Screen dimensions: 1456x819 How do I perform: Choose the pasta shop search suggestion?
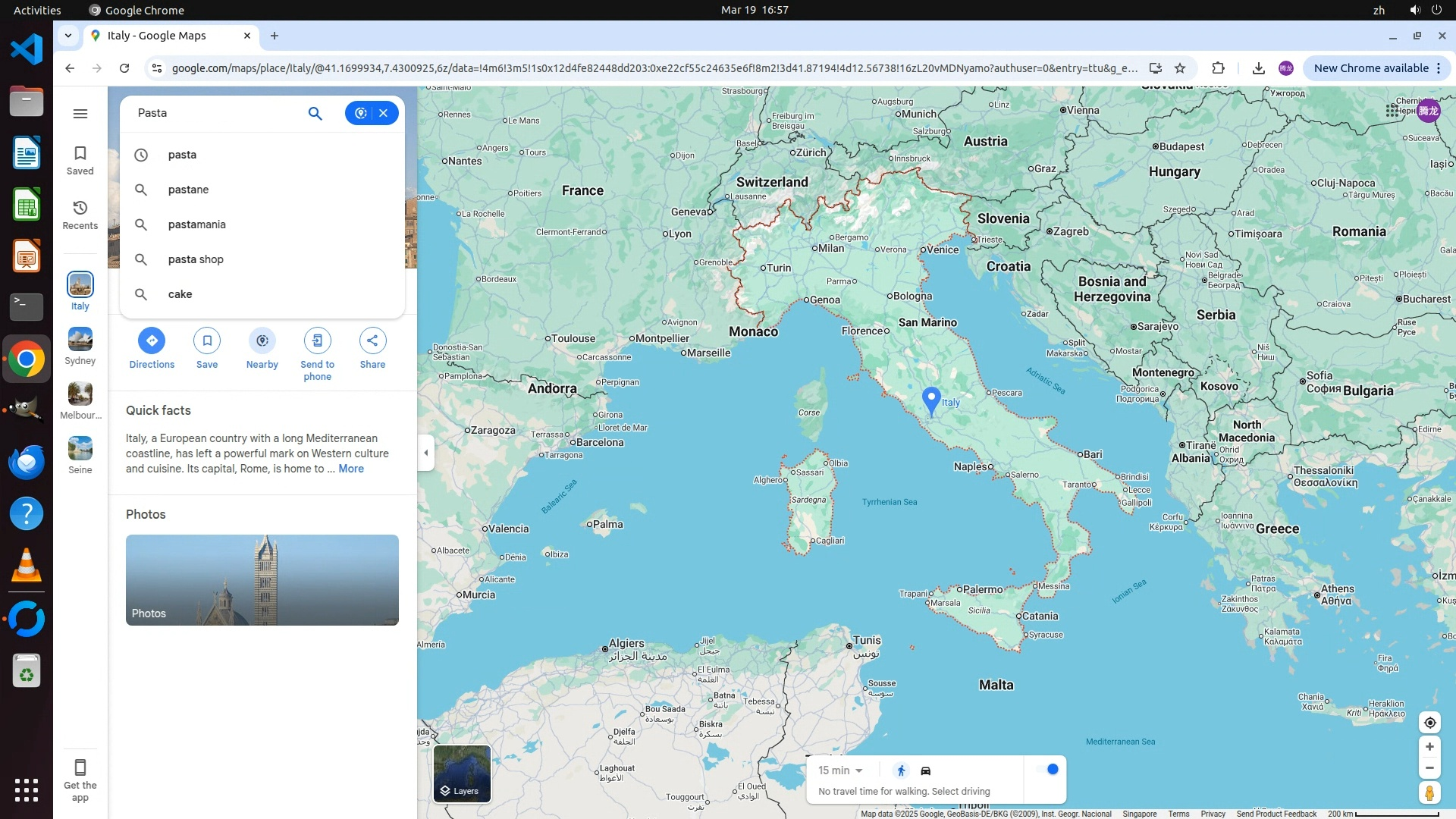click(196, 259)
